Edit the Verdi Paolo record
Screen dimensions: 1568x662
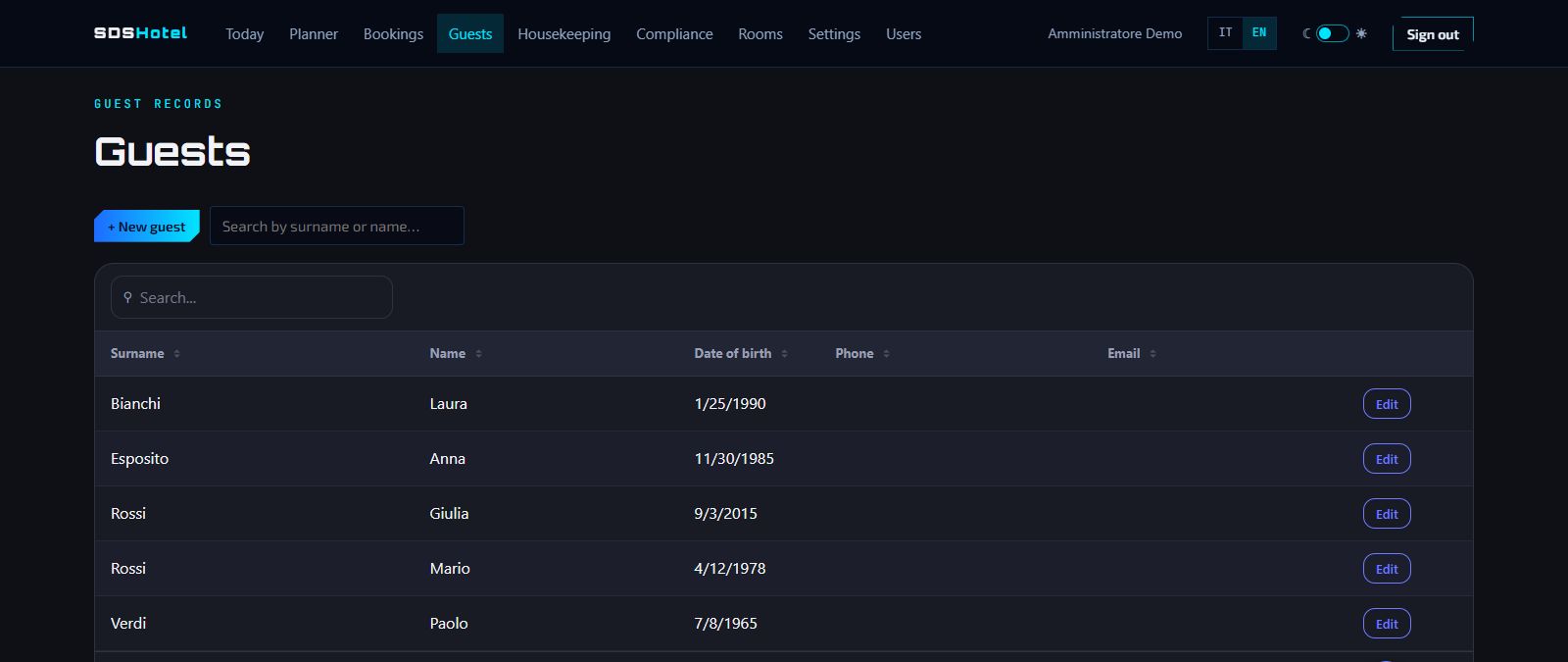tap(1387, 624)
